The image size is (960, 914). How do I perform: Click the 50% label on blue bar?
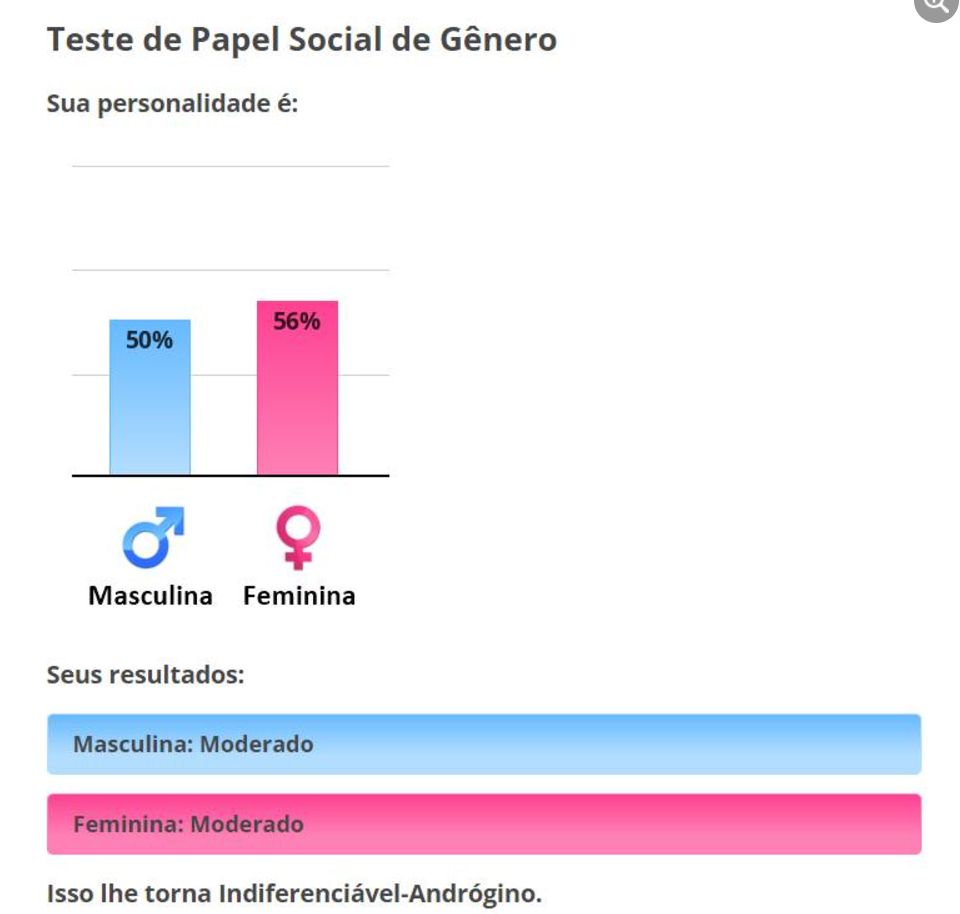pyautogui.click(x=149, y=340)
